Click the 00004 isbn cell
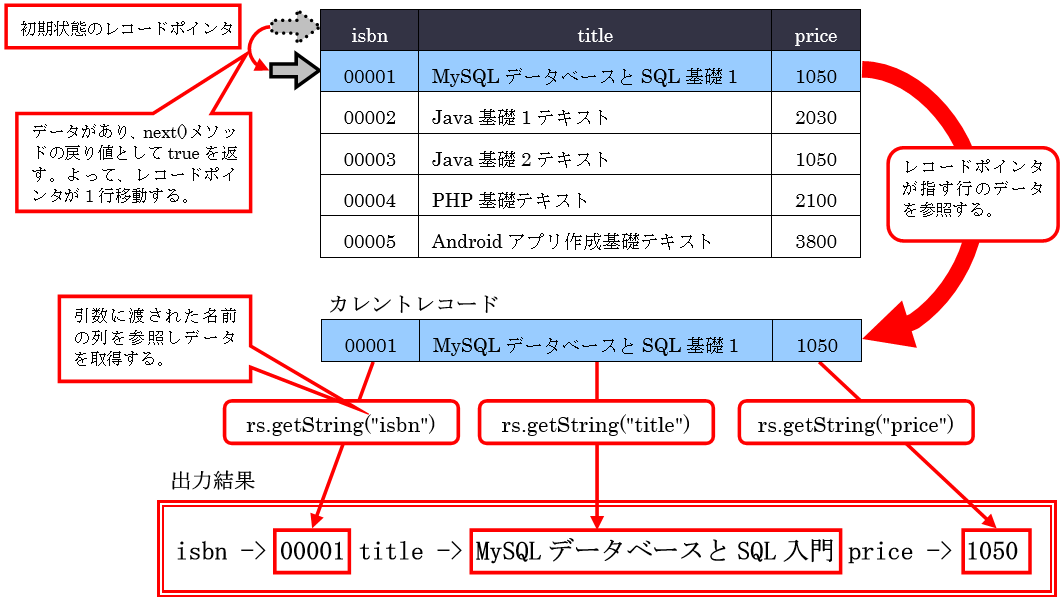1060x599 pixels. (369, 200)
